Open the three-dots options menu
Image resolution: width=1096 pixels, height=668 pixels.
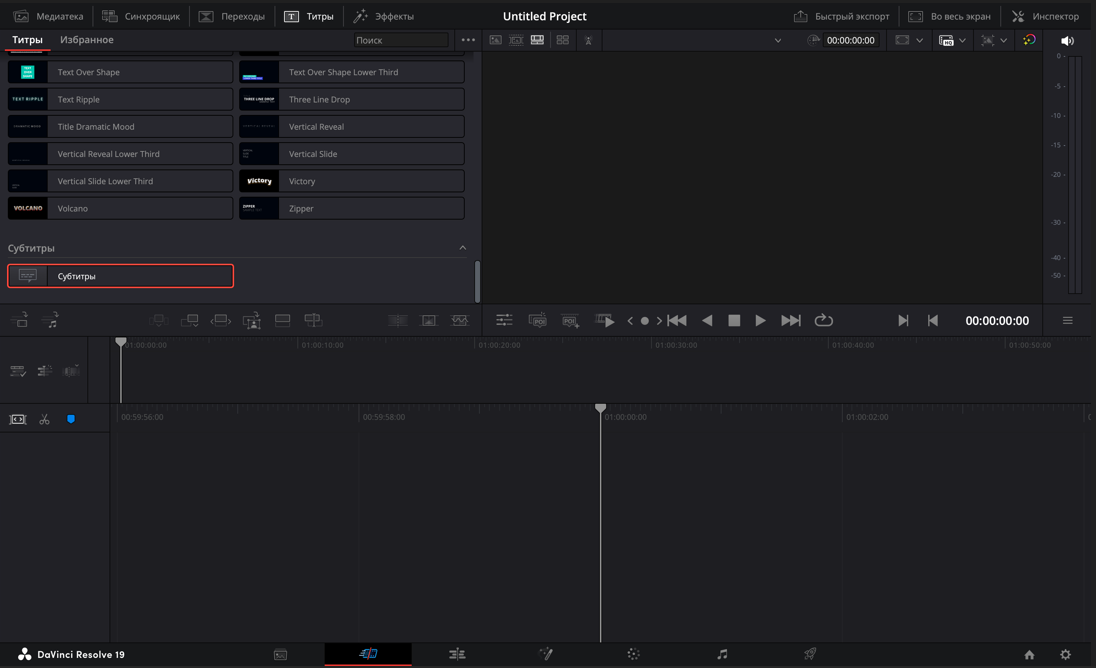[x=468, y=40]
